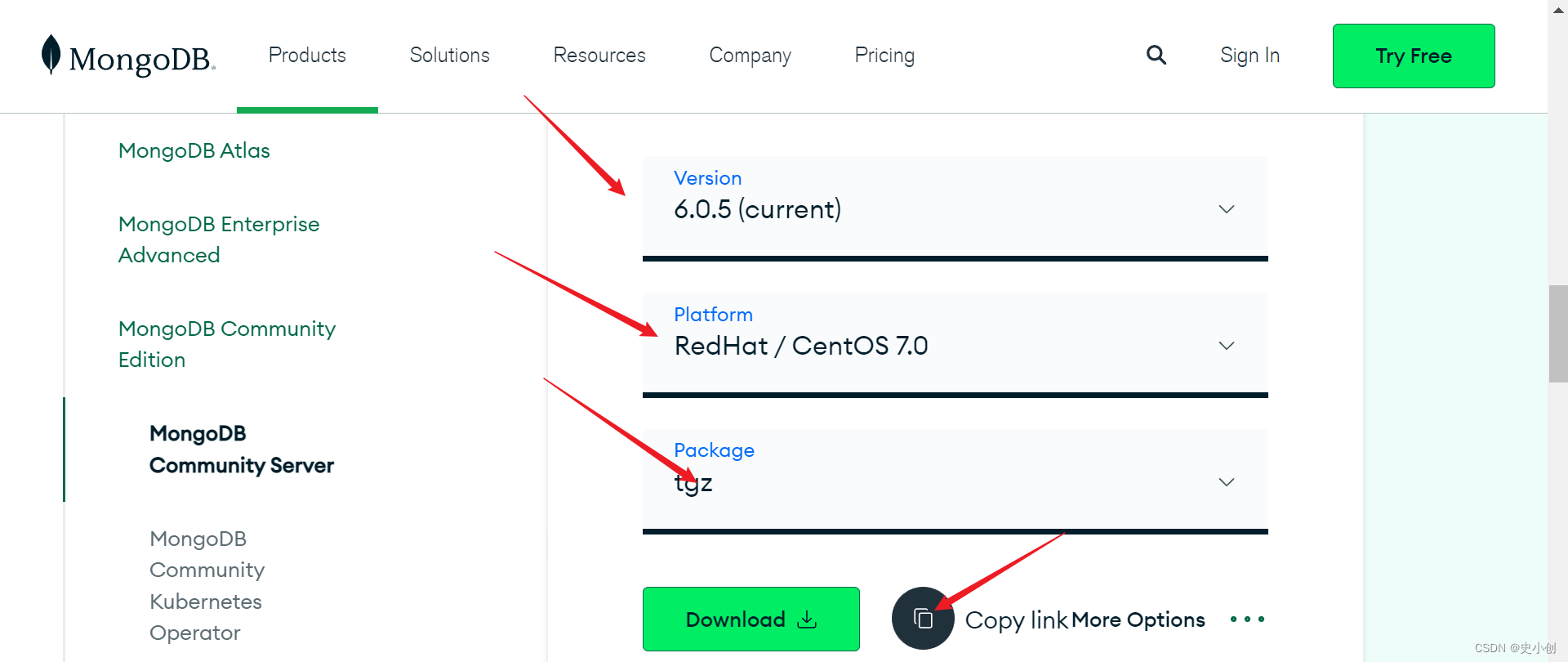Click the Try Free button

pos(1414,56)
